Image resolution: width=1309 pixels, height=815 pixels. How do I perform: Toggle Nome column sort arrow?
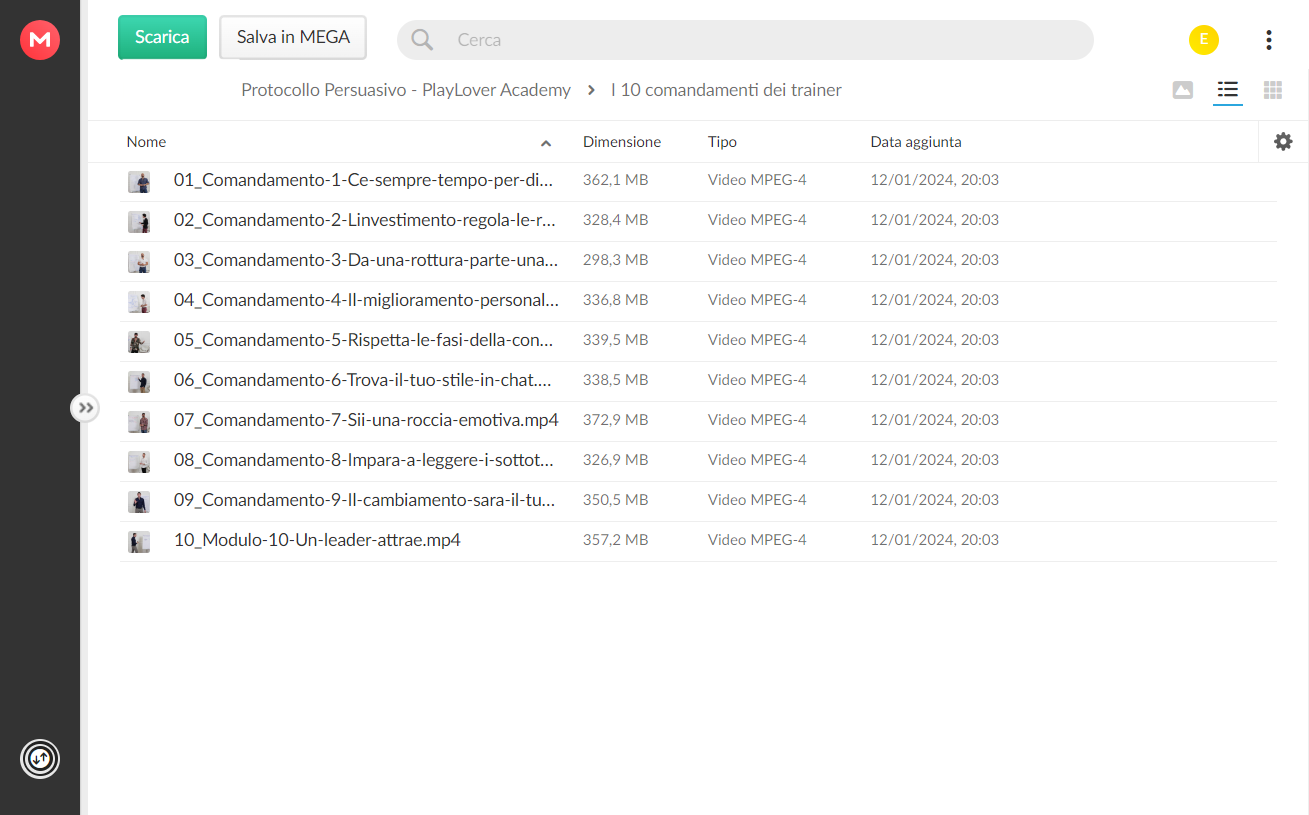[546, 143]
